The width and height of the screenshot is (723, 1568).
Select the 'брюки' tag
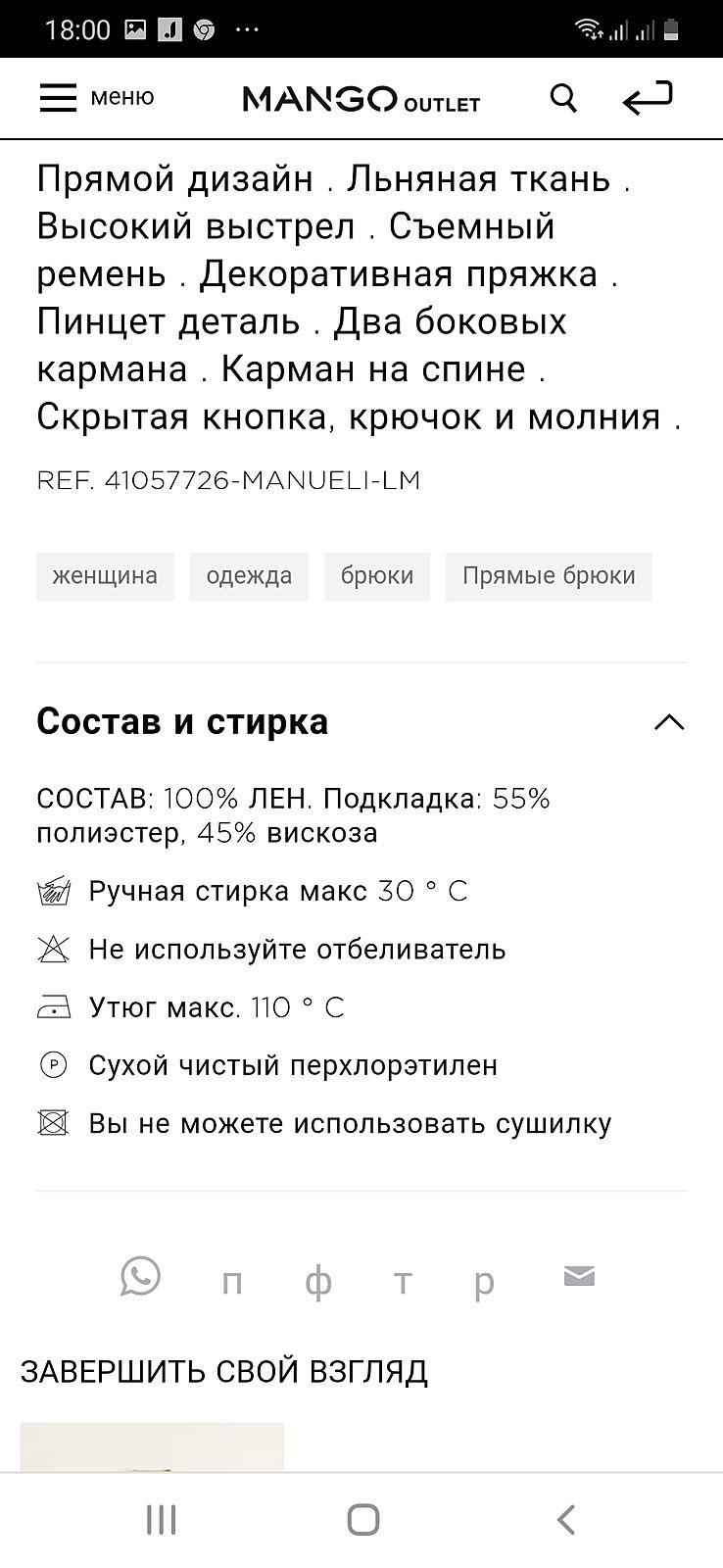[x=377, y=575]
